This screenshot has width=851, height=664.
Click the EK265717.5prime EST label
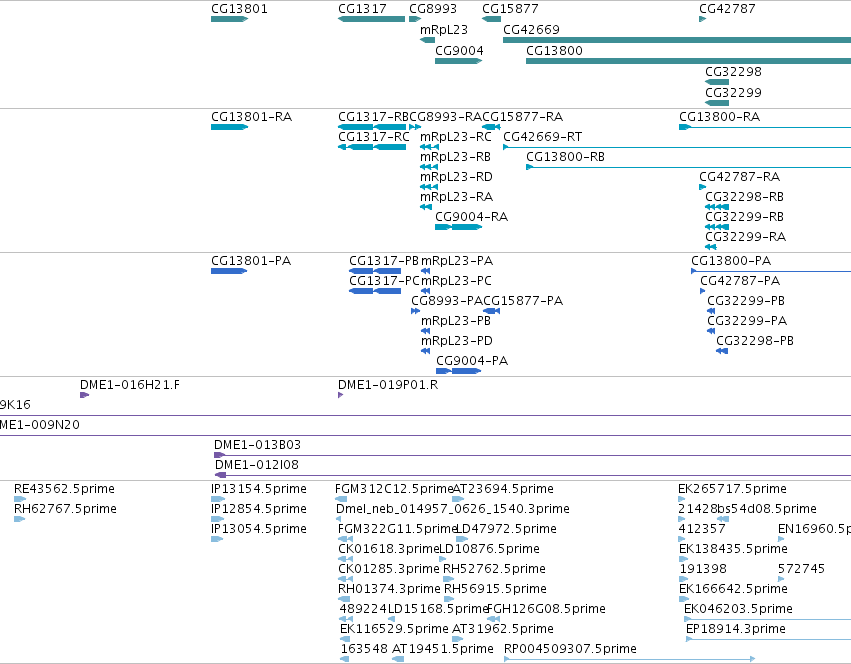coord(732,489)
